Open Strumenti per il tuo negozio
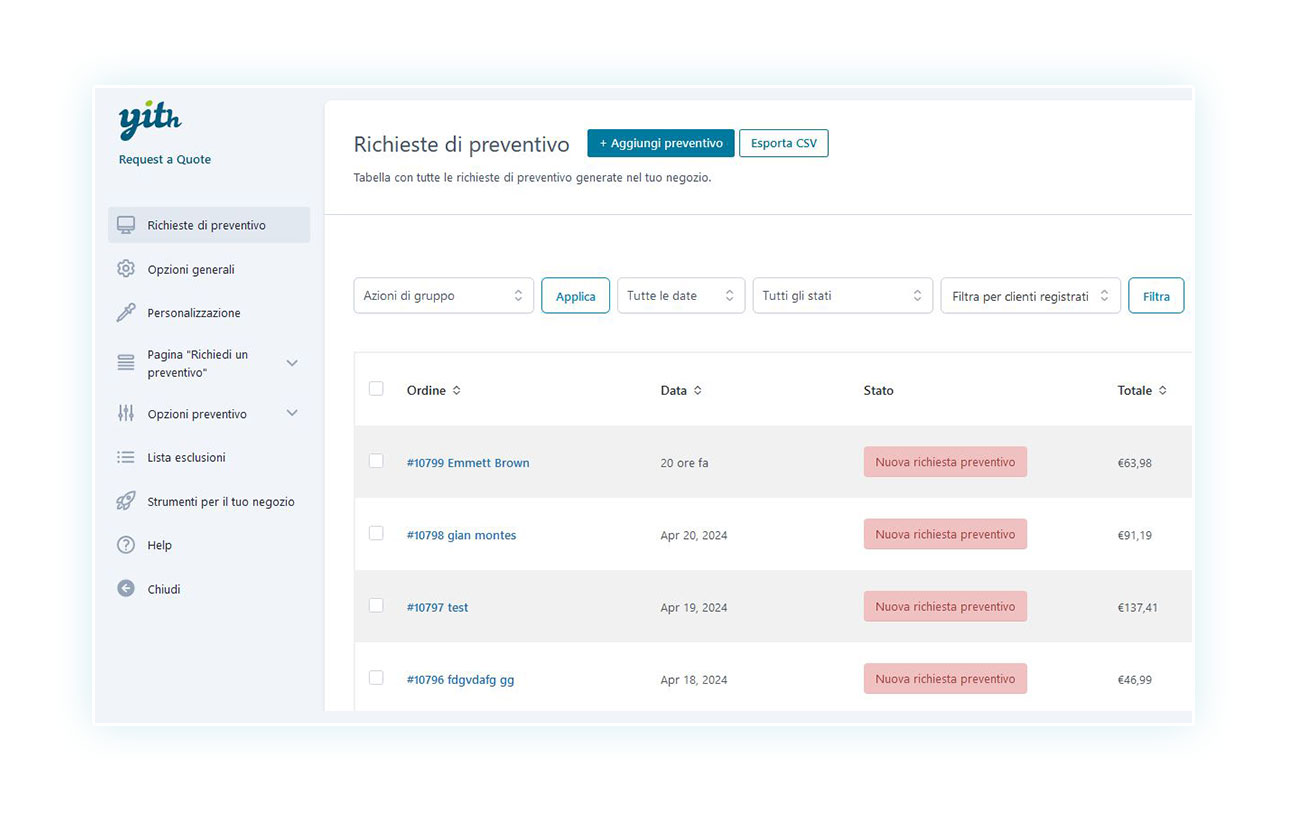This screenshot has height=813, width=1300. [x=221, y=502]
